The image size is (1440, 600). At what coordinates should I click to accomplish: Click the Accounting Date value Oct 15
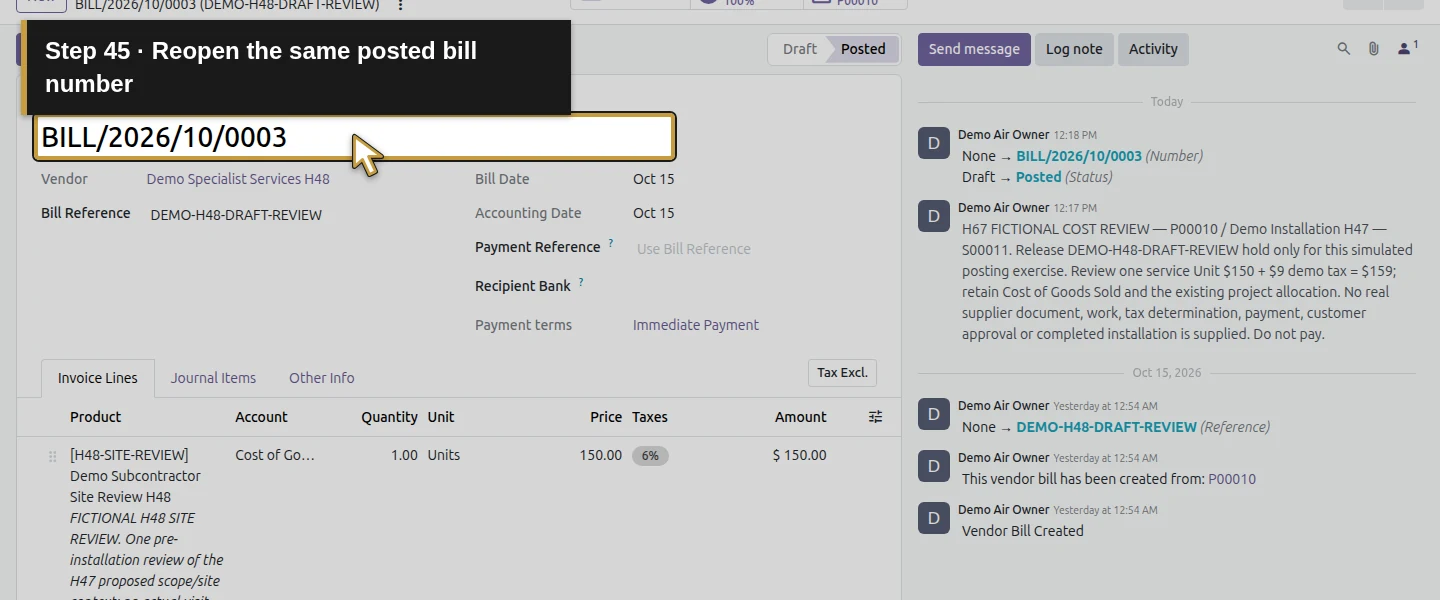[654, 213]
